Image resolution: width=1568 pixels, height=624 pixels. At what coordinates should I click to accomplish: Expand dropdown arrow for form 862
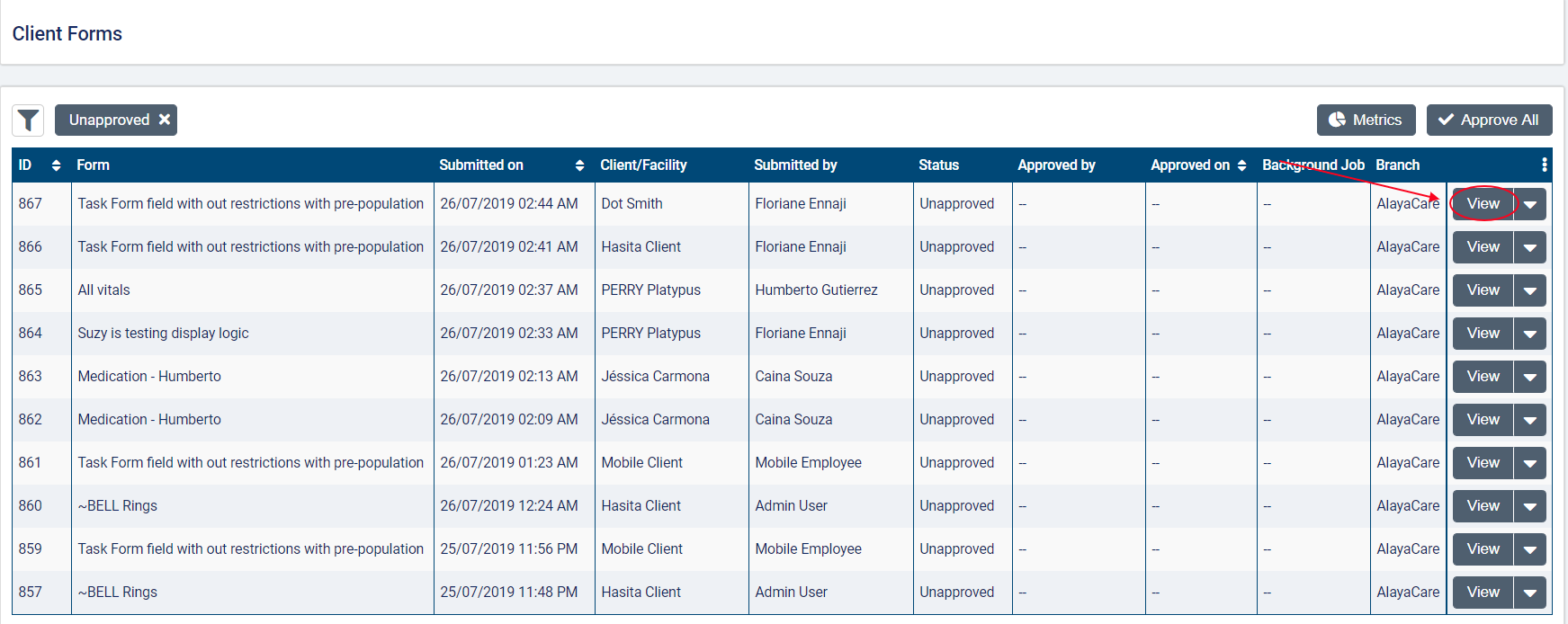pos(1530,420)
